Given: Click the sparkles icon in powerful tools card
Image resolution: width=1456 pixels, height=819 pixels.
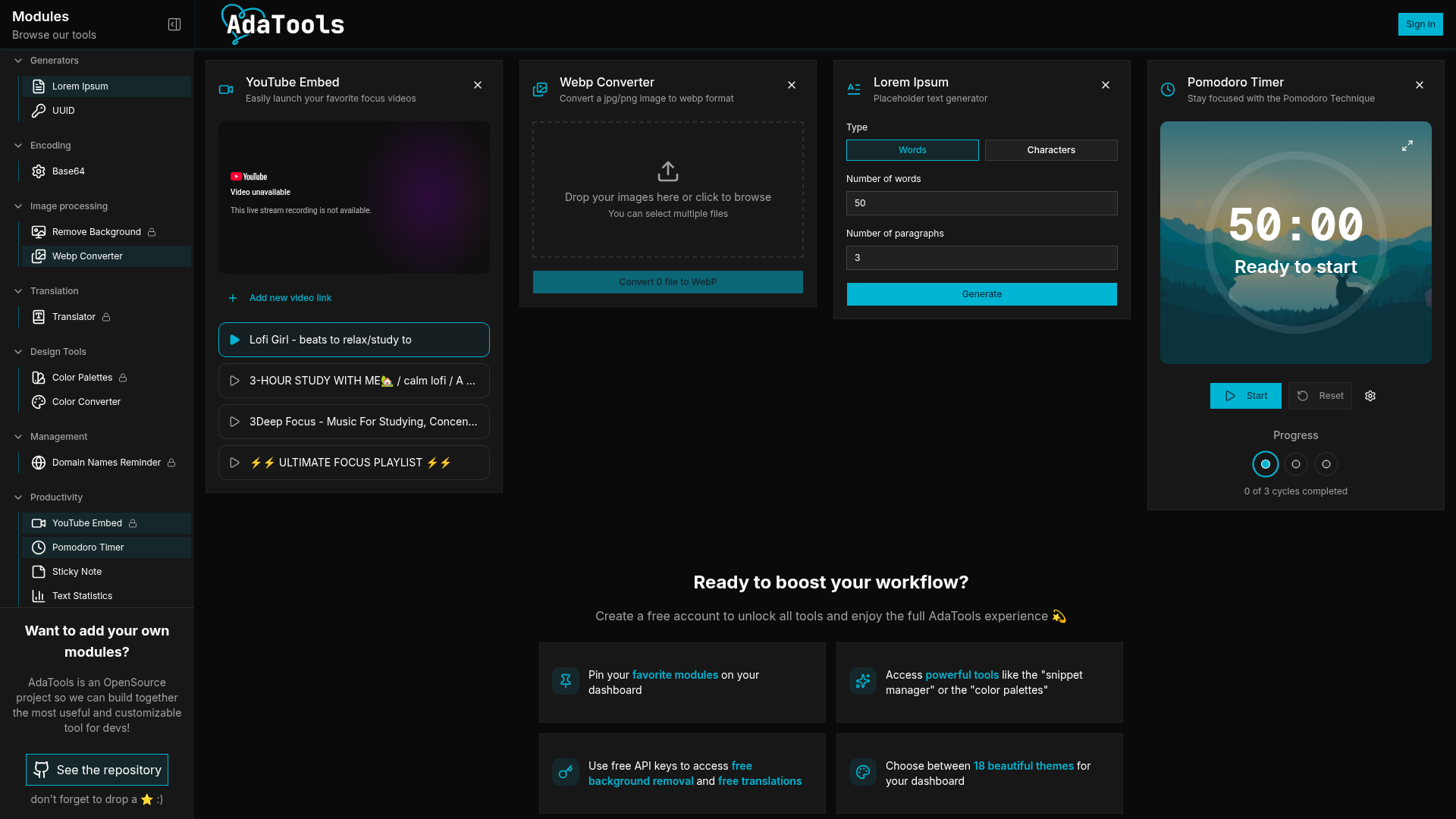Looking at the screenshot, I should tap(863, 682).
